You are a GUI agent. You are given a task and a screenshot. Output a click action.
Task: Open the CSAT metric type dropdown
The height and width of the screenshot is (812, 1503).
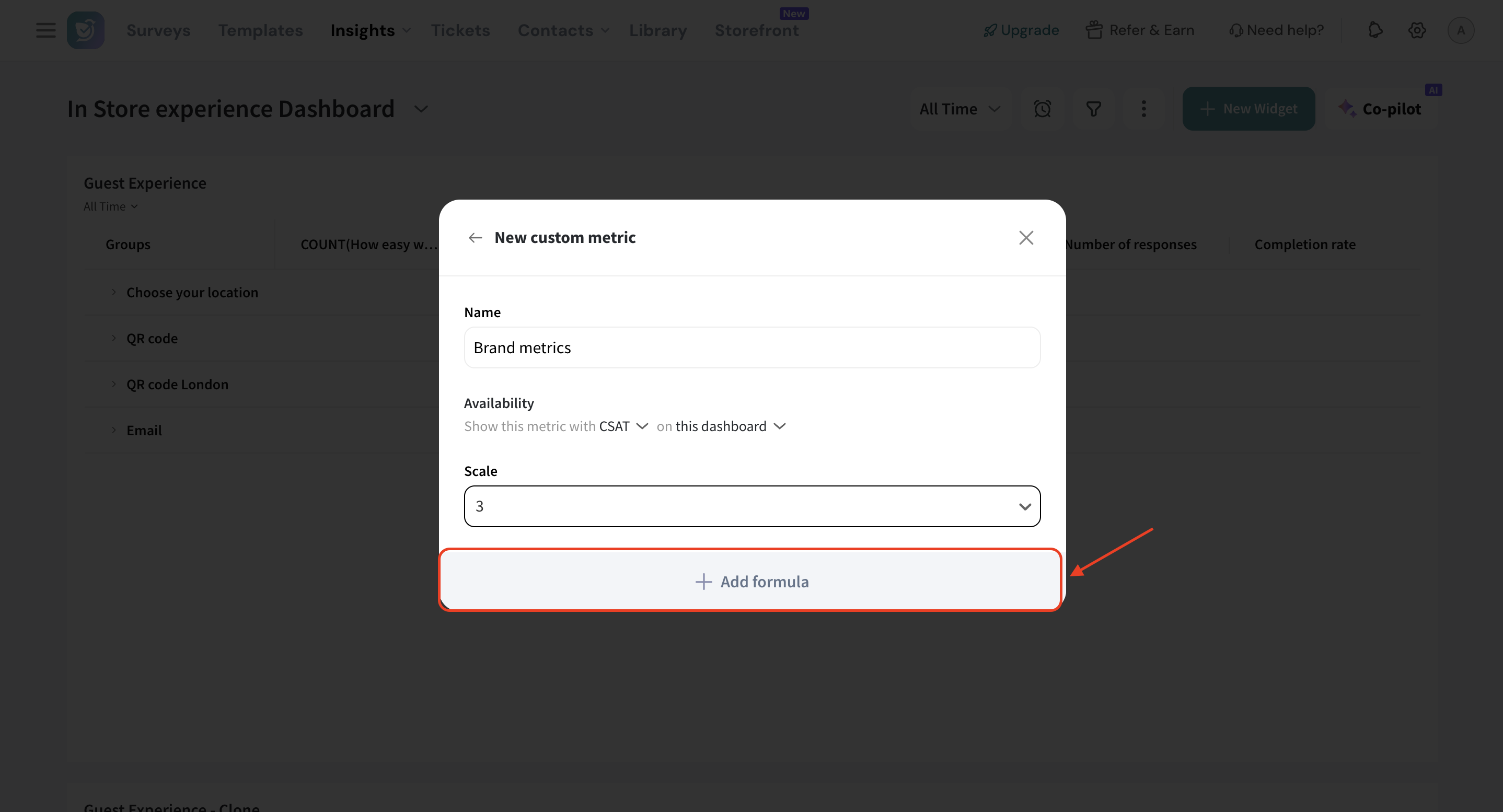623,426
